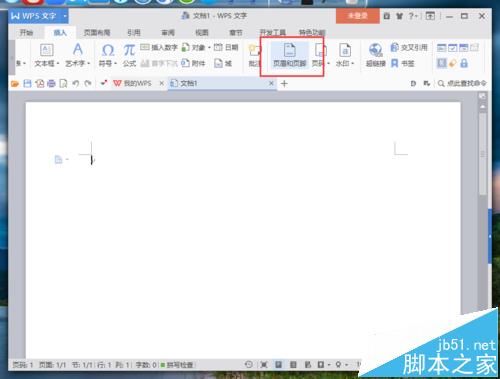Switch to the Page Layout (页面布局) tab
500x379 pixels.
coord(97,32)
